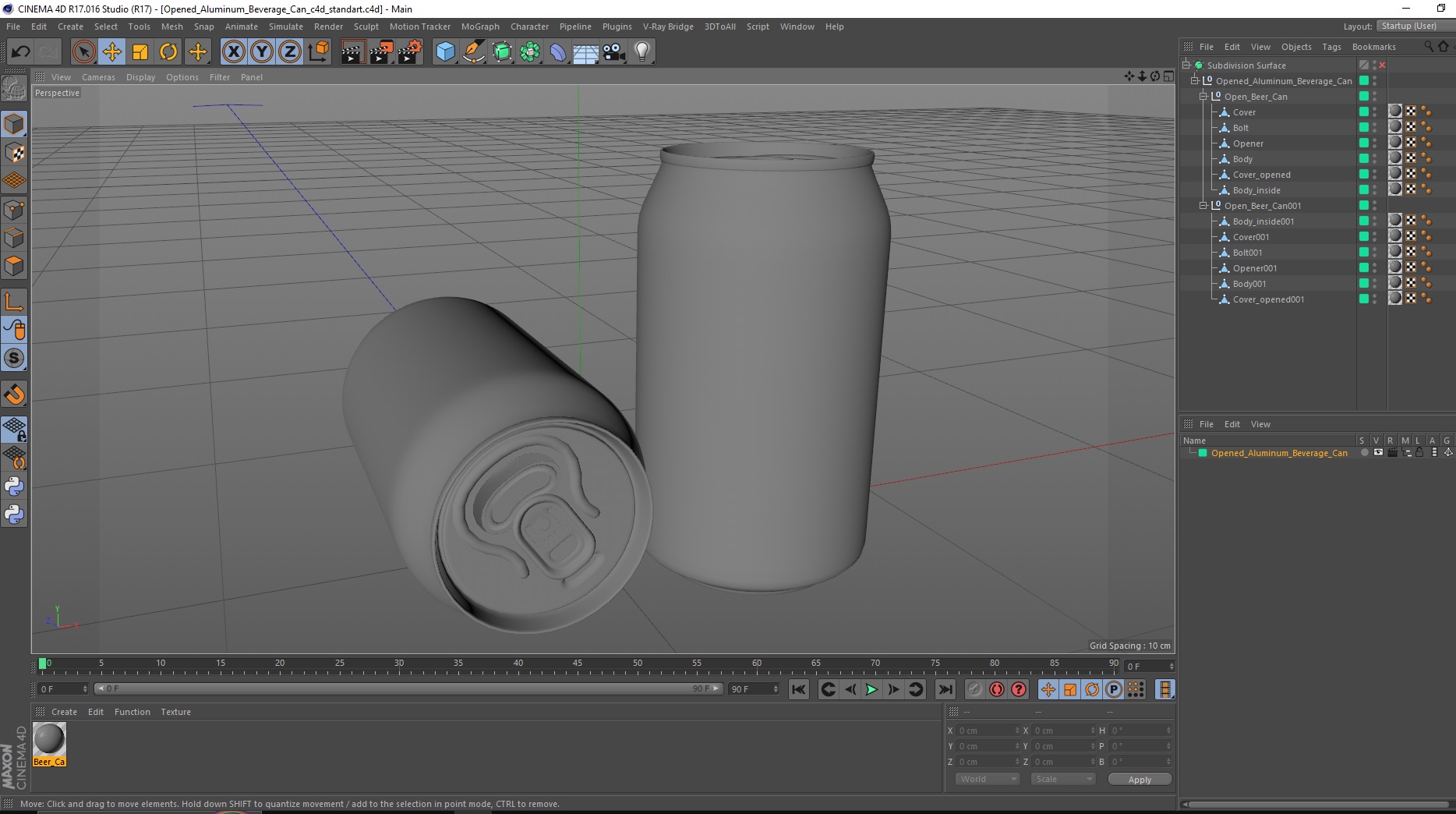The width and height of the screenshot is (1456, 814).
Task: Open the green Array modeling objects icon
Action: [x=530, y=52]
